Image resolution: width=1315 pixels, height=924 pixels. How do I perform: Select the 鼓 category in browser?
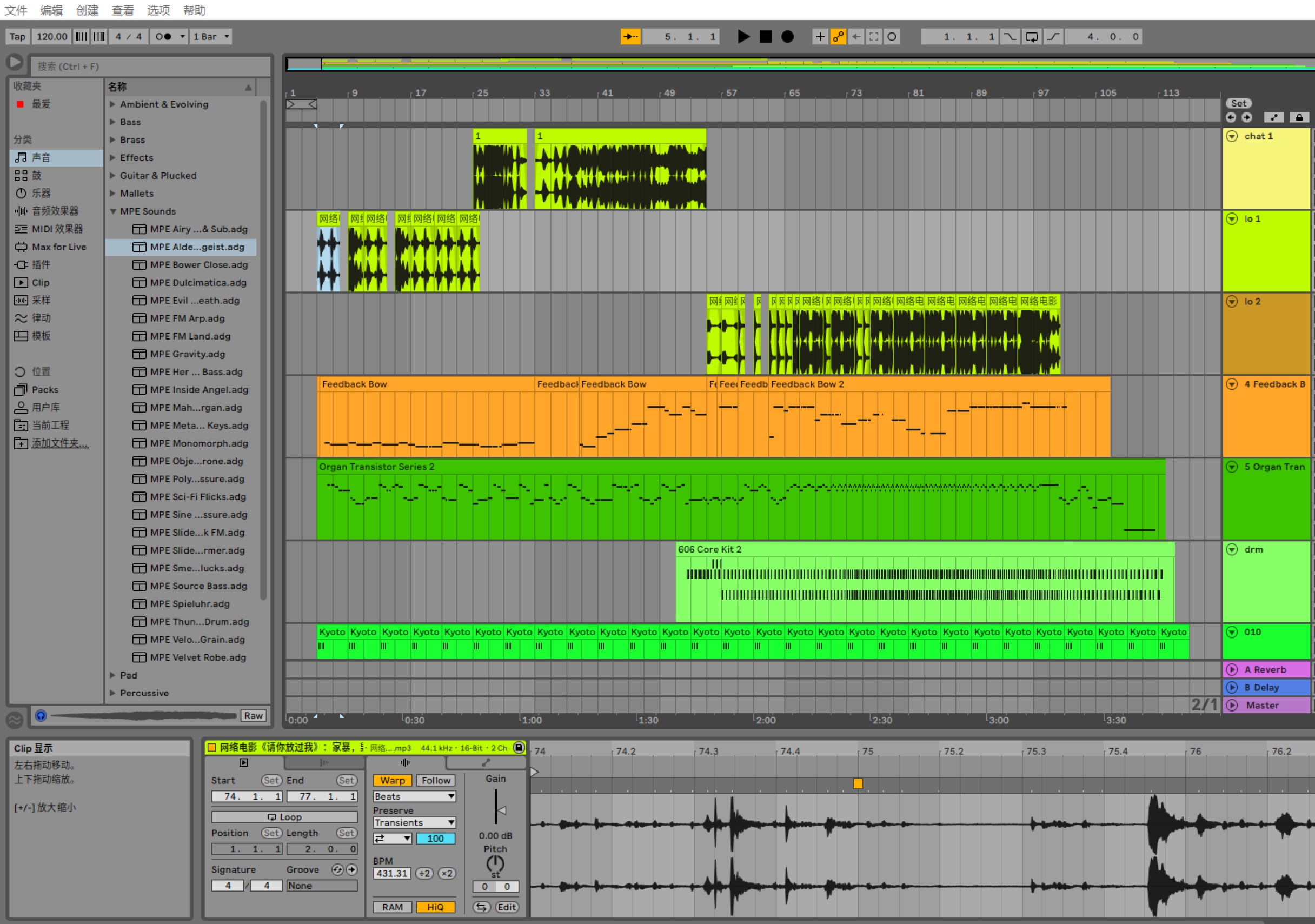click(x=56, y=175)
